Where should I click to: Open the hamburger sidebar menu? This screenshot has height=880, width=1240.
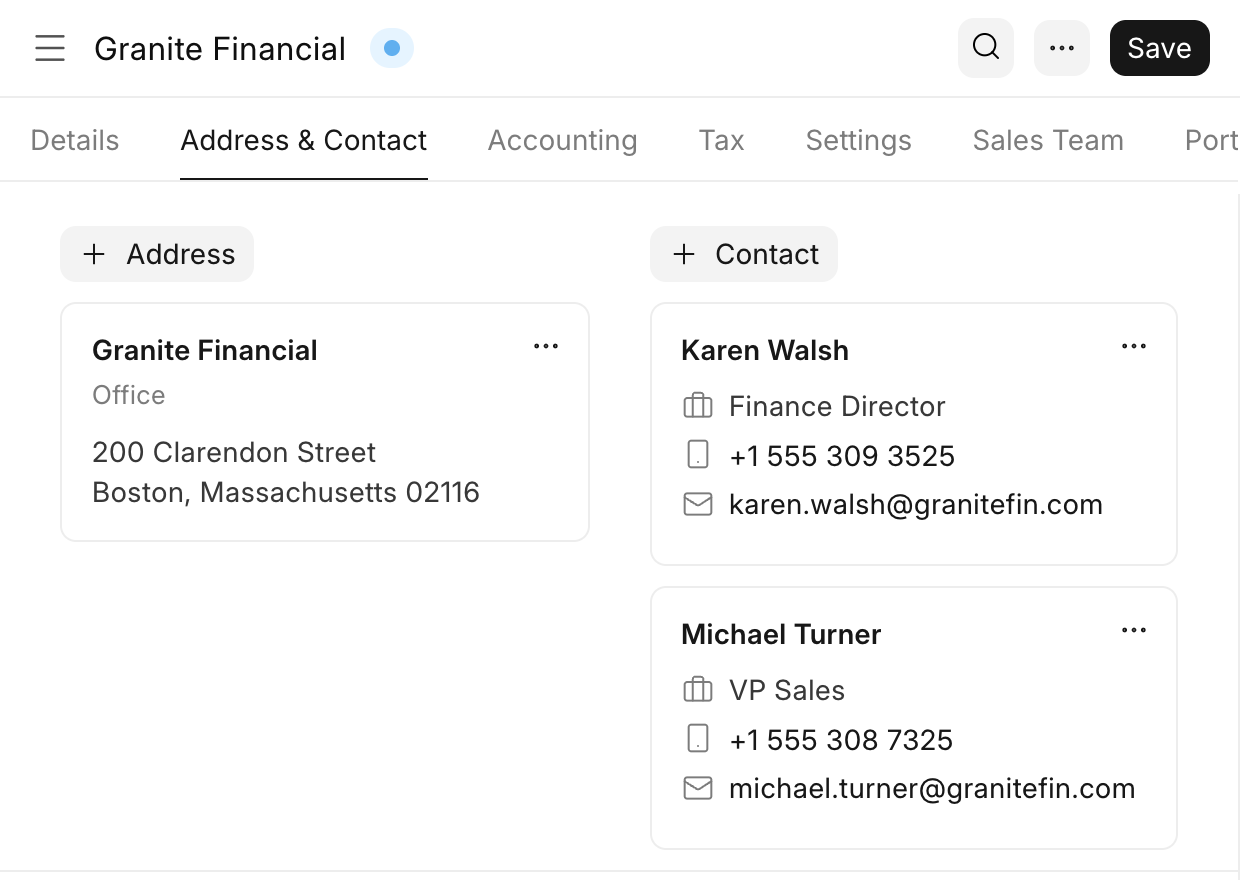(50, 48)
